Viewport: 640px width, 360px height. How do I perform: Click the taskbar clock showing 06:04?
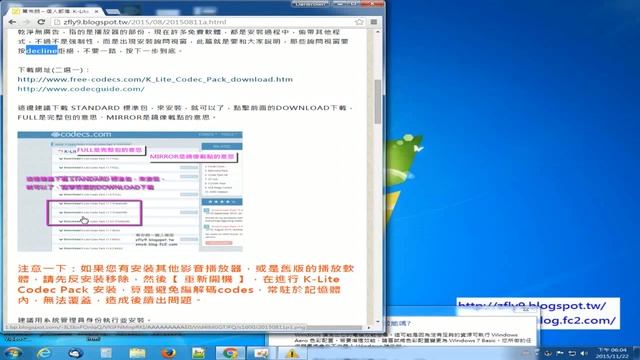coord(612,353)
